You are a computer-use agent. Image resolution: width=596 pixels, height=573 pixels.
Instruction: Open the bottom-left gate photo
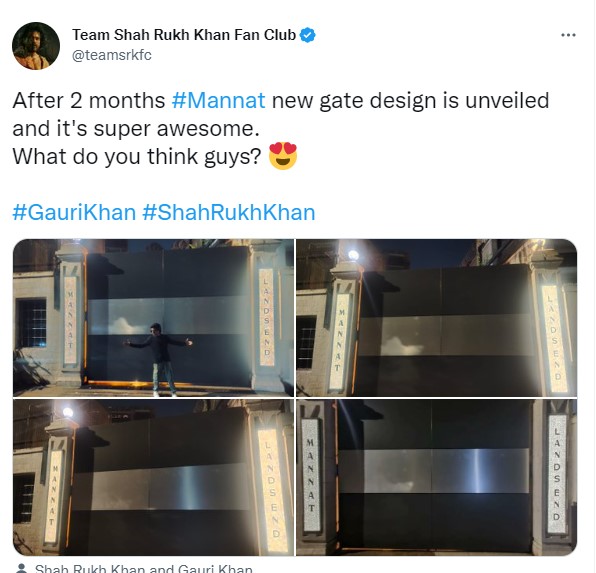click(153, 477)
